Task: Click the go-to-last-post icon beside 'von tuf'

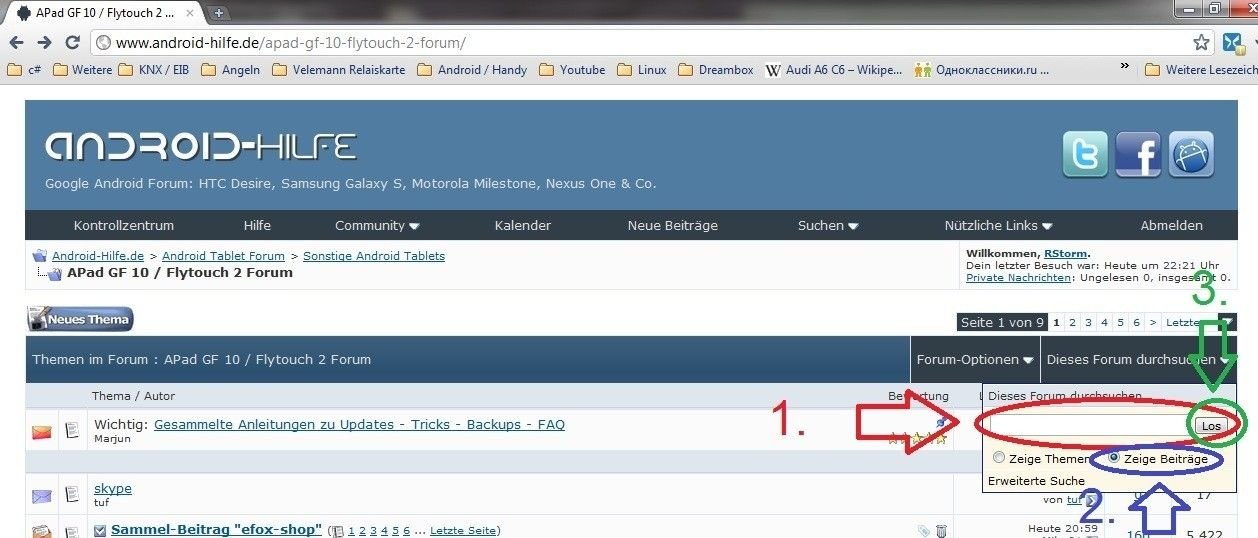Action: 1090,499
